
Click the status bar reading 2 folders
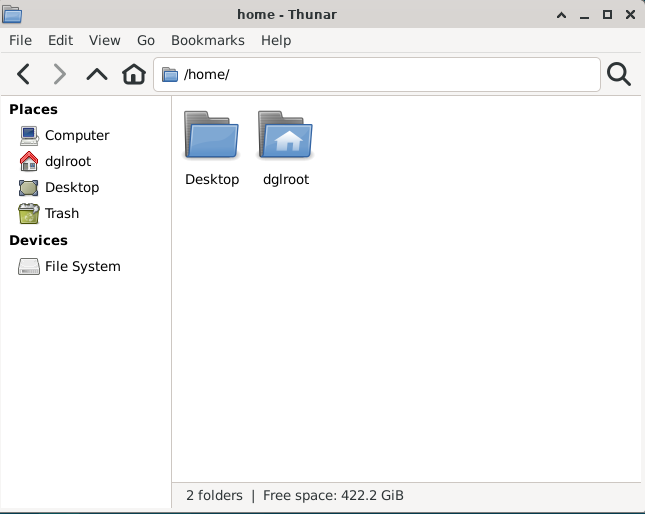coord(295,495)
